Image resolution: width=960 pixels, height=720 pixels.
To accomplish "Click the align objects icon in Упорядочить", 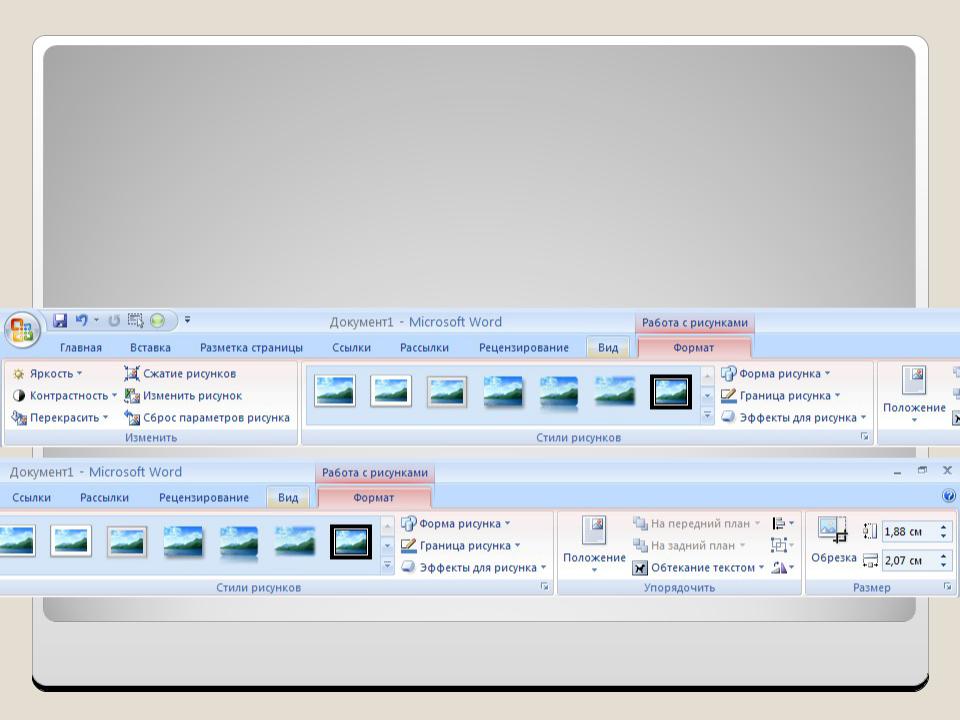I will 779,523.
